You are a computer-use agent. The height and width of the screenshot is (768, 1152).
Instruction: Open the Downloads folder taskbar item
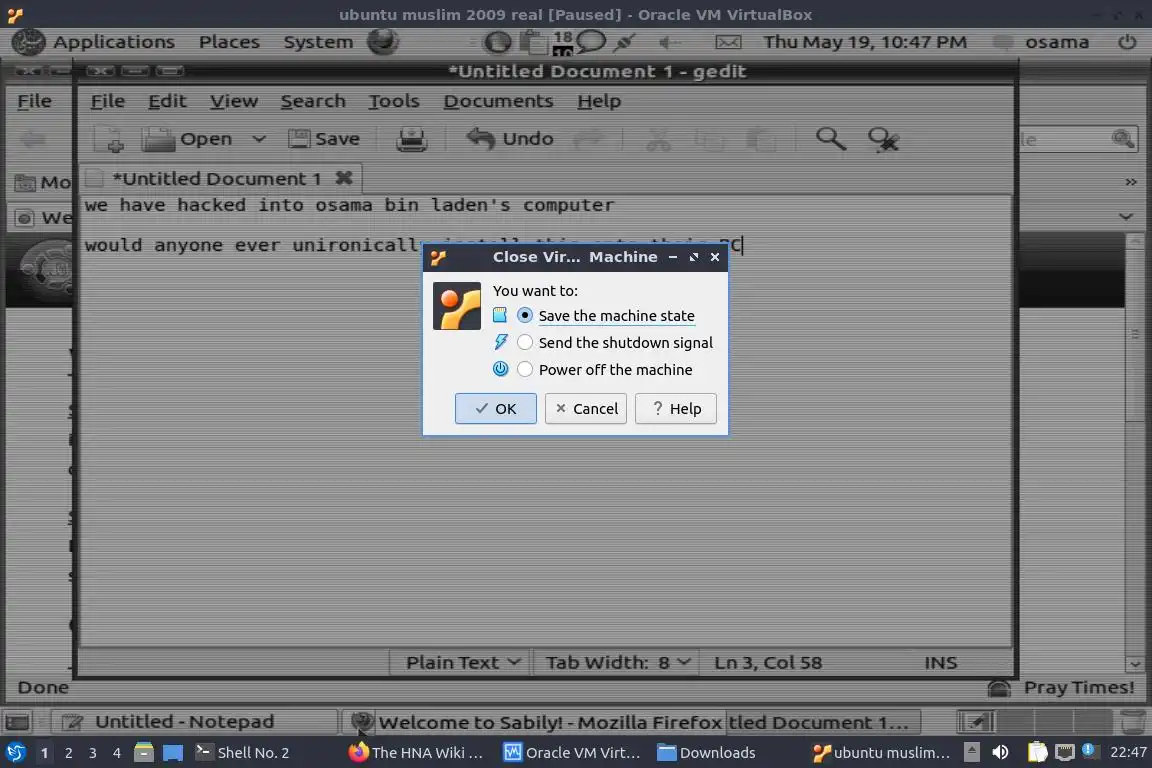706,753
